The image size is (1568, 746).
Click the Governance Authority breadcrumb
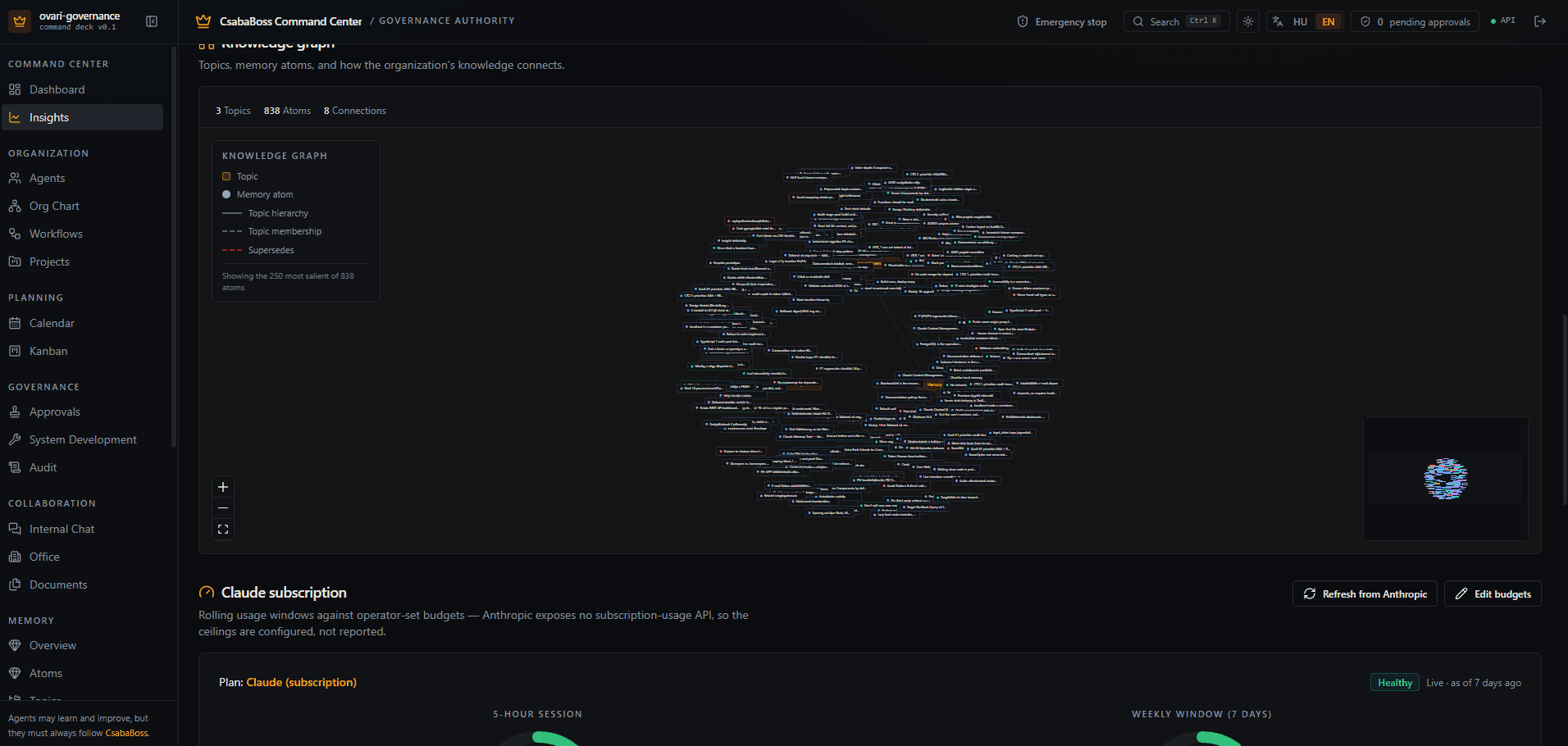tap(447, 20)
